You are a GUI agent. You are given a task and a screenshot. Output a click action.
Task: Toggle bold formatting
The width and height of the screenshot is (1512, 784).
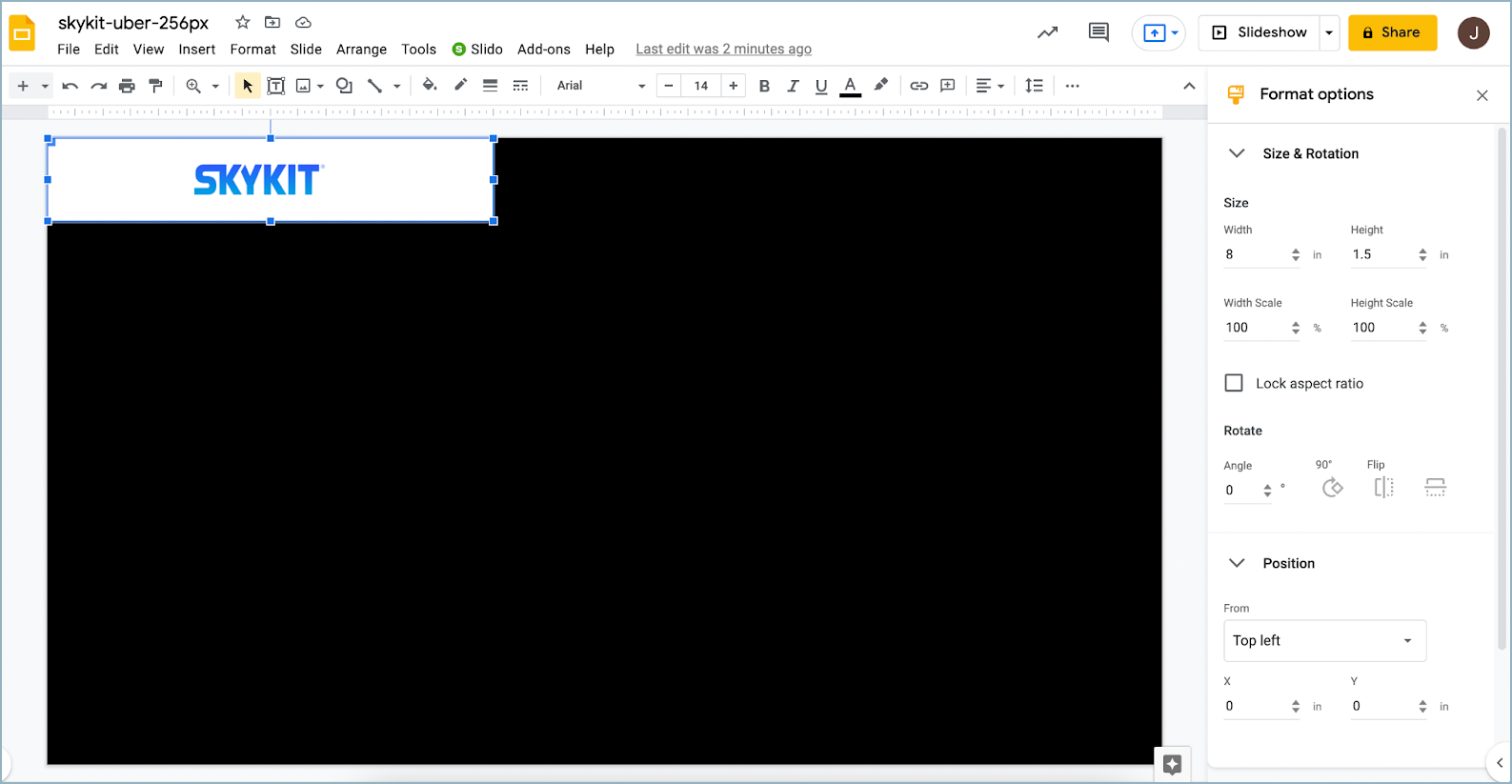pos(764,86)
